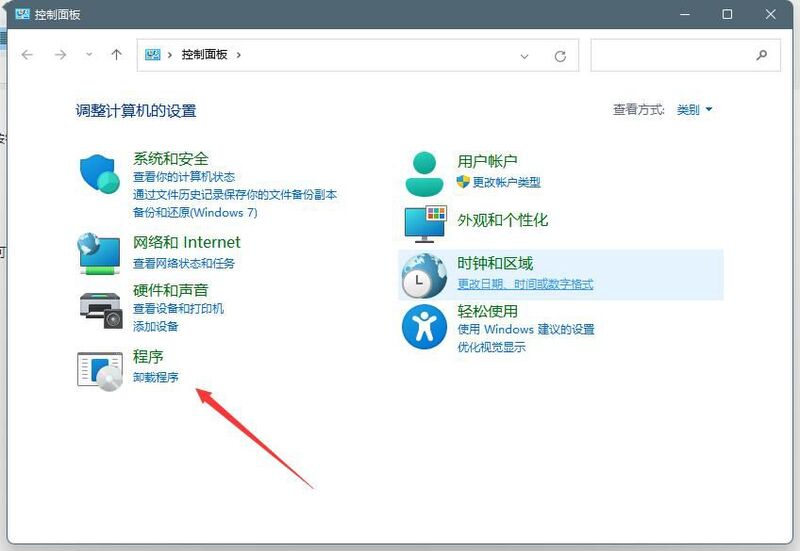This screenshot has width=800, height=551.
Task: Open 系统和安全 category heading
Action: coord(171,159)
